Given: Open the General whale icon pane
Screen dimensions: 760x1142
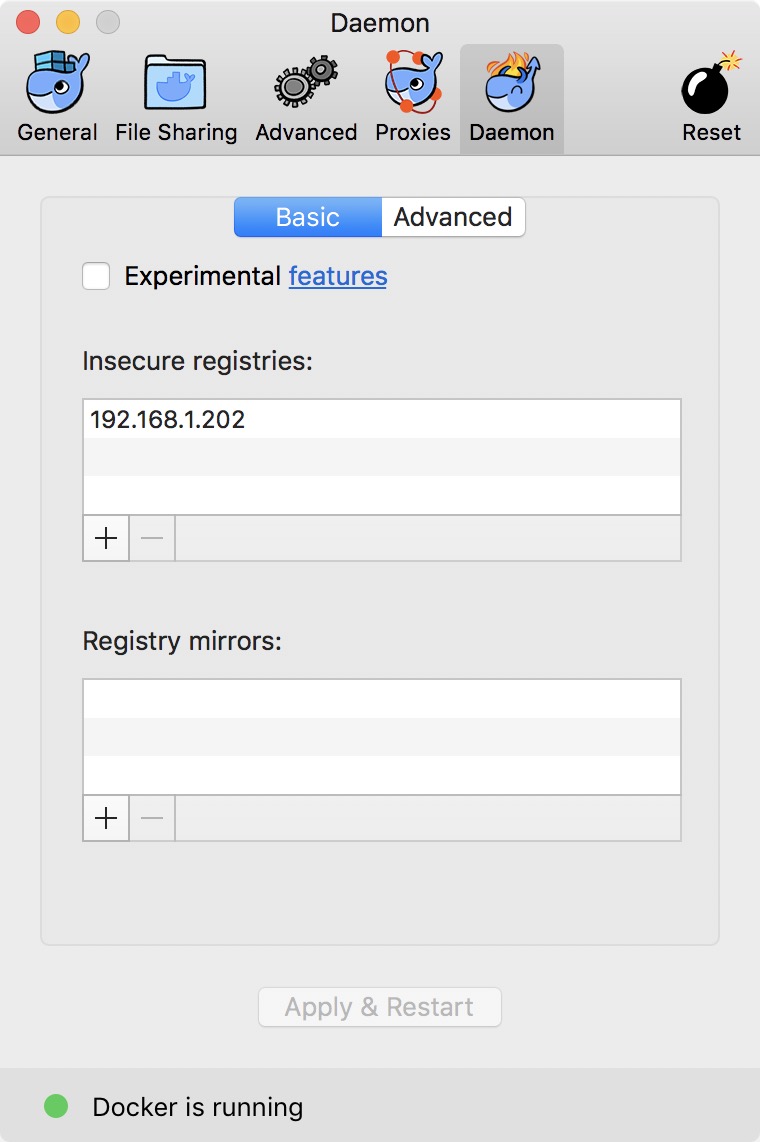Looking at the screenshot, I should click(x=58, y=82).
